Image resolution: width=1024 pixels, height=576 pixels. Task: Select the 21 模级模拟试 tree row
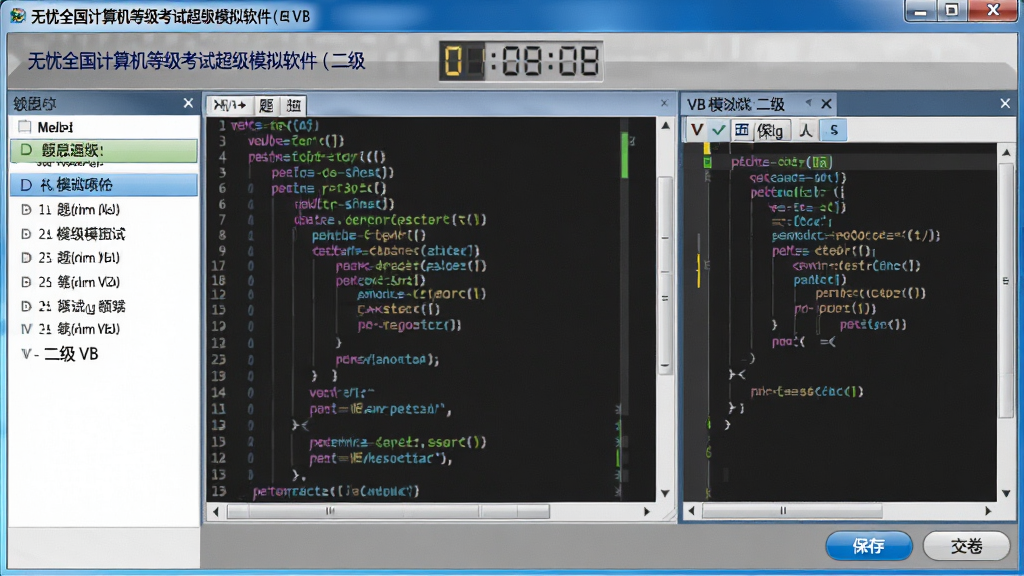click(x=104, y=234)
